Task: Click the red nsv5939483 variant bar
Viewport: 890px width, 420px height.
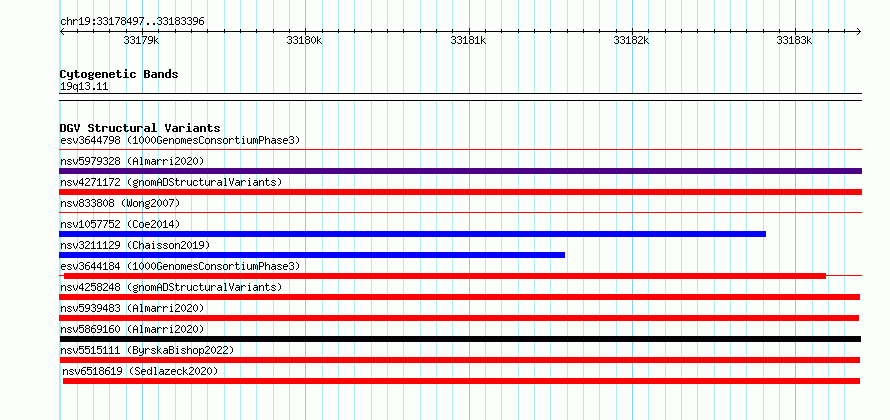Action: [459, 318]
